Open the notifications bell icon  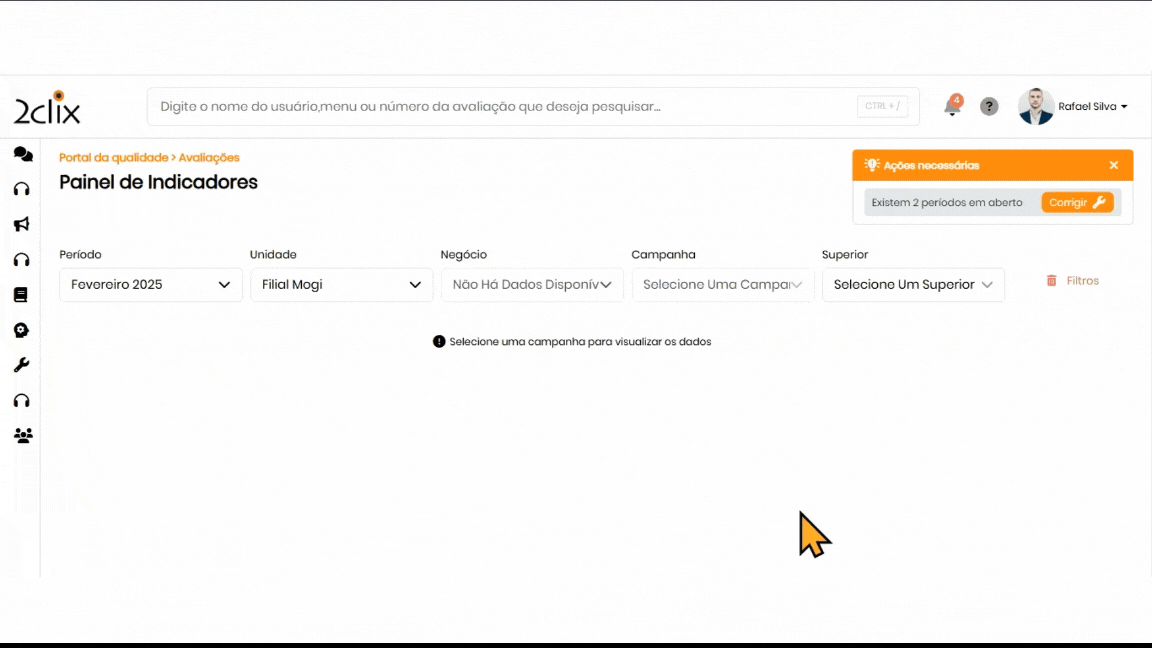(x=952, y=107)
